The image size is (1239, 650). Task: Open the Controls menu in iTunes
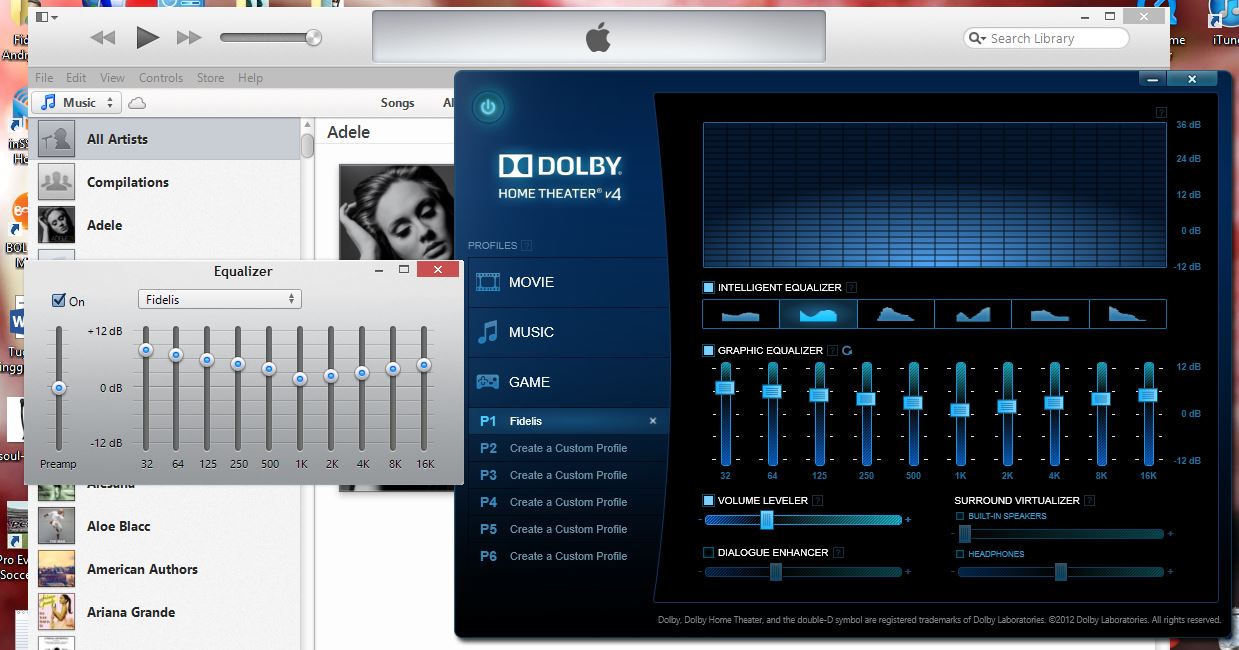(161, 78)
